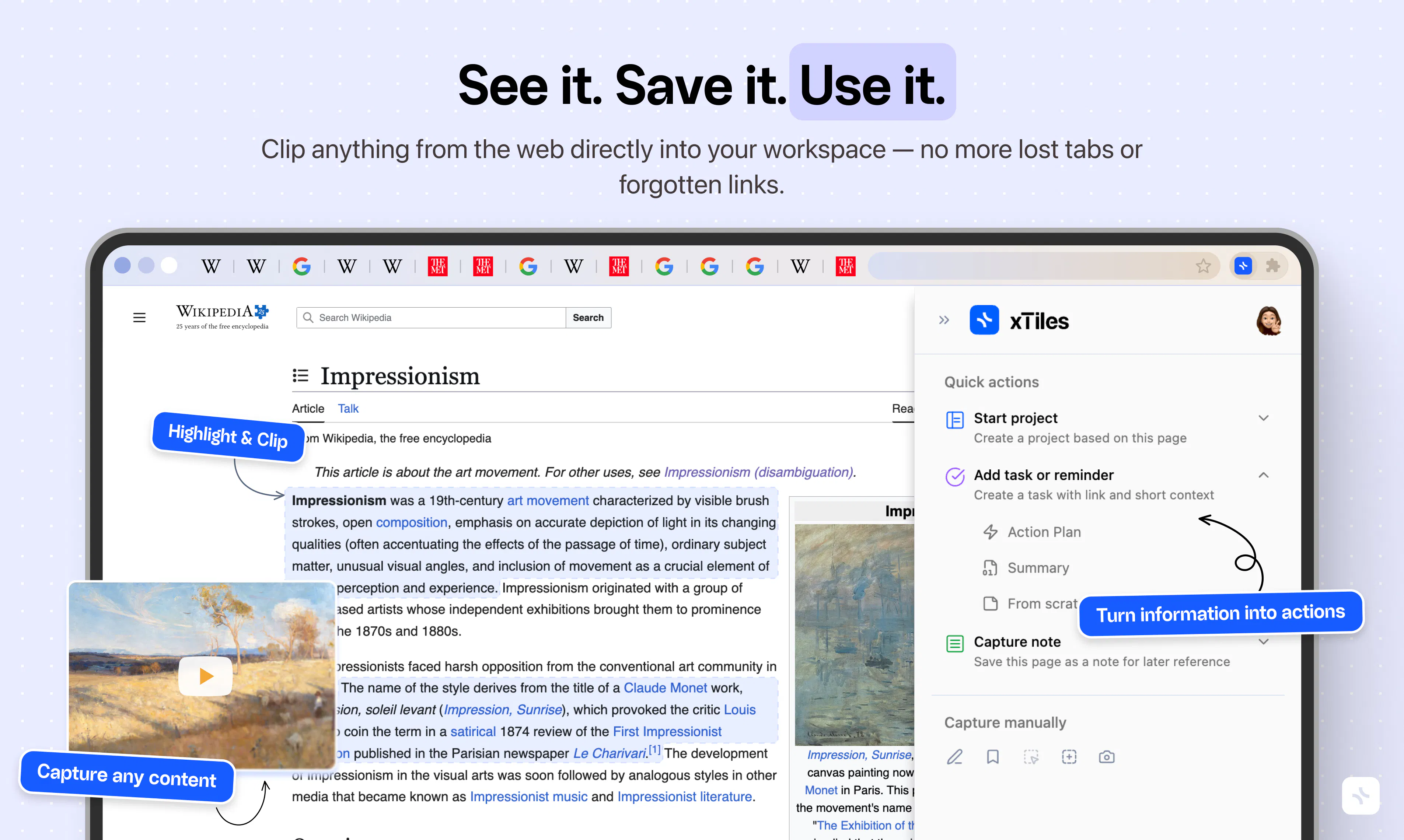Open the 'Louis' link in the article
This screenshot has width=1404, height=840.
click(x=739, y=710)
